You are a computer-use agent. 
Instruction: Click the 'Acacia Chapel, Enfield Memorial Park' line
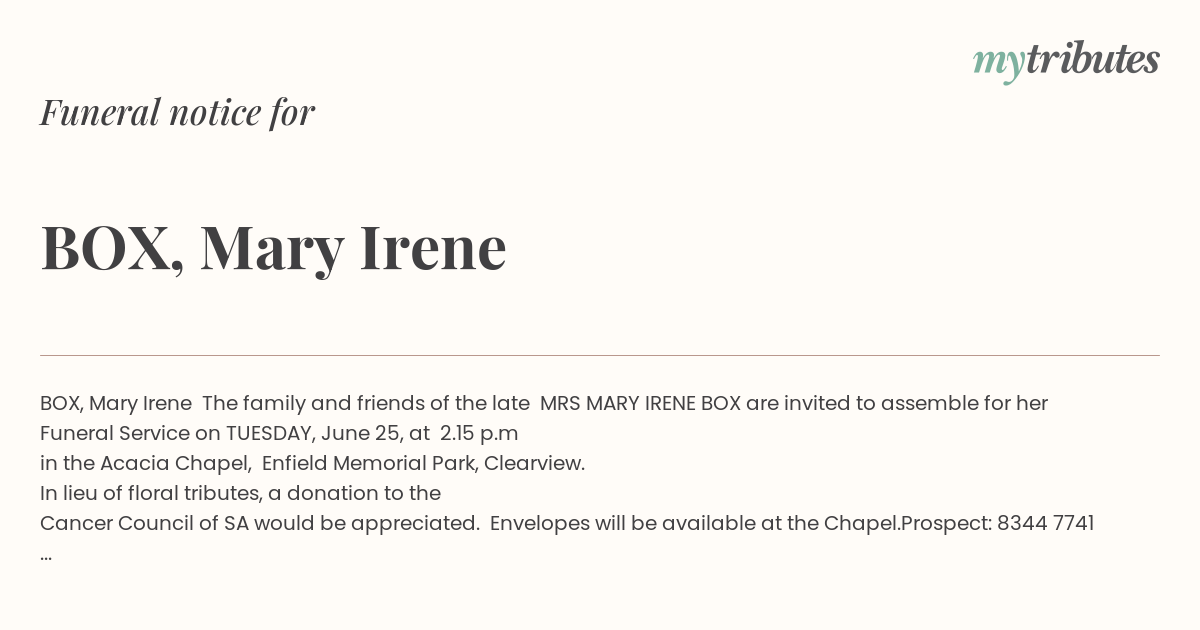[312, 464]
